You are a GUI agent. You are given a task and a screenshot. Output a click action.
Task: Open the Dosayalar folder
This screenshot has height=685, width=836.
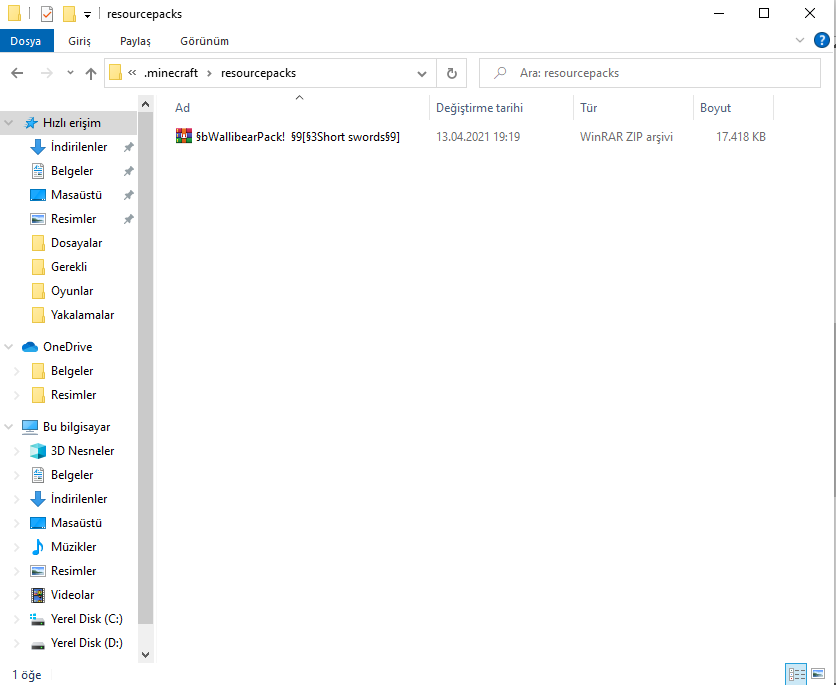[76, 243]
